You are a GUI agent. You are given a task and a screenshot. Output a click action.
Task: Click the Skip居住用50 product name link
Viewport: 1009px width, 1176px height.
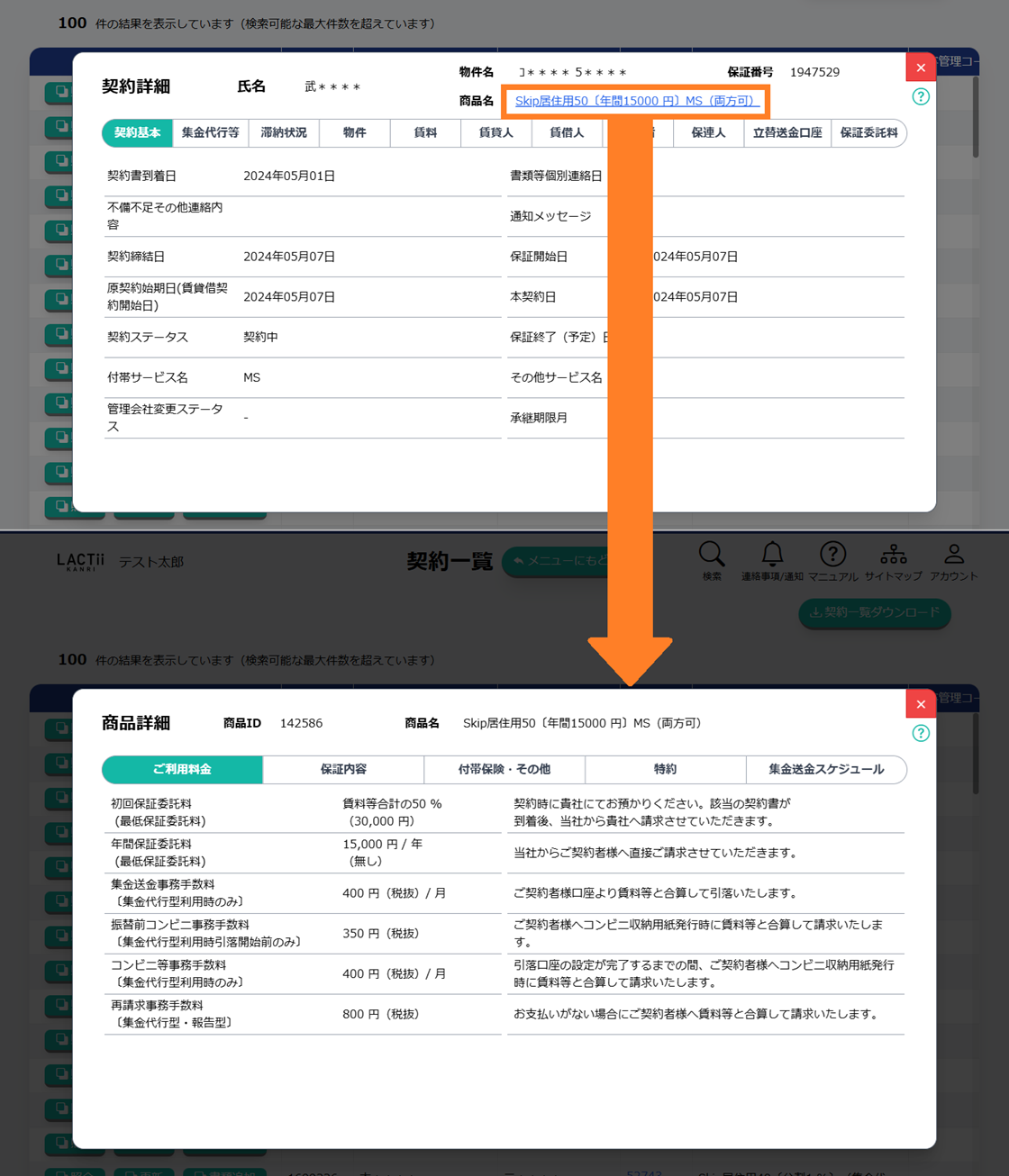coord(635,101)
